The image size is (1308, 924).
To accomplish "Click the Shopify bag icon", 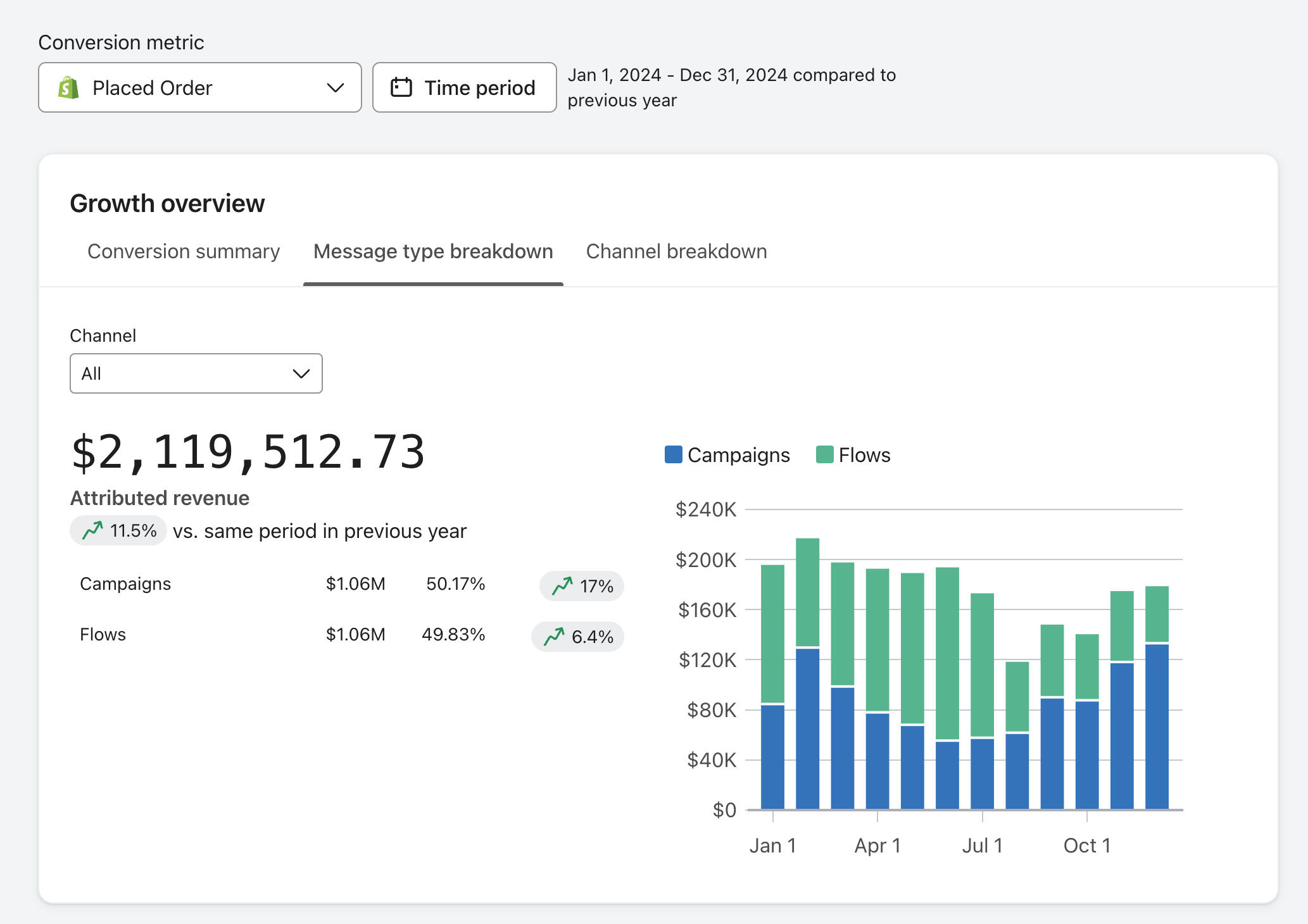I will coord(68,88).
